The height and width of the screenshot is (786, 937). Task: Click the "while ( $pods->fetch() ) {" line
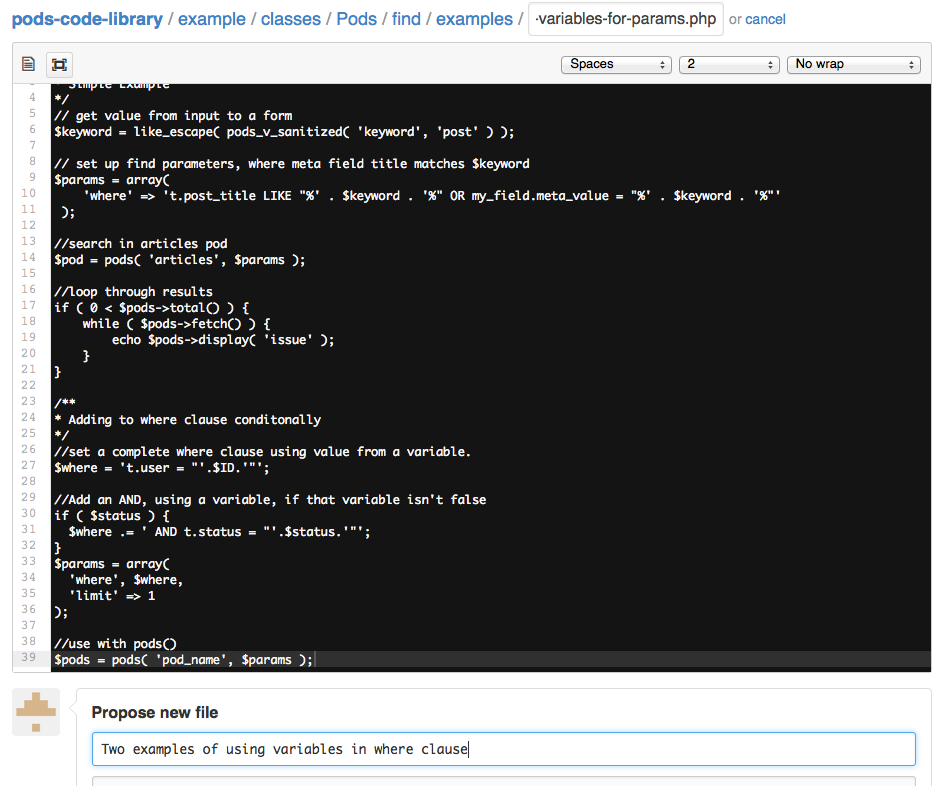[x=176, y=323]
